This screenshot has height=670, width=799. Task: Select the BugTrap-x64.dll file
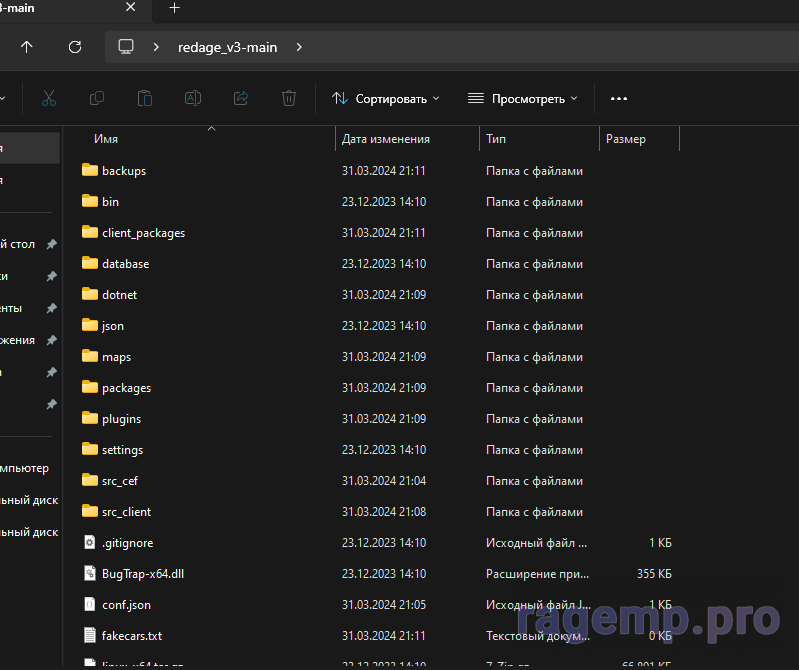(x=143, y=574)
